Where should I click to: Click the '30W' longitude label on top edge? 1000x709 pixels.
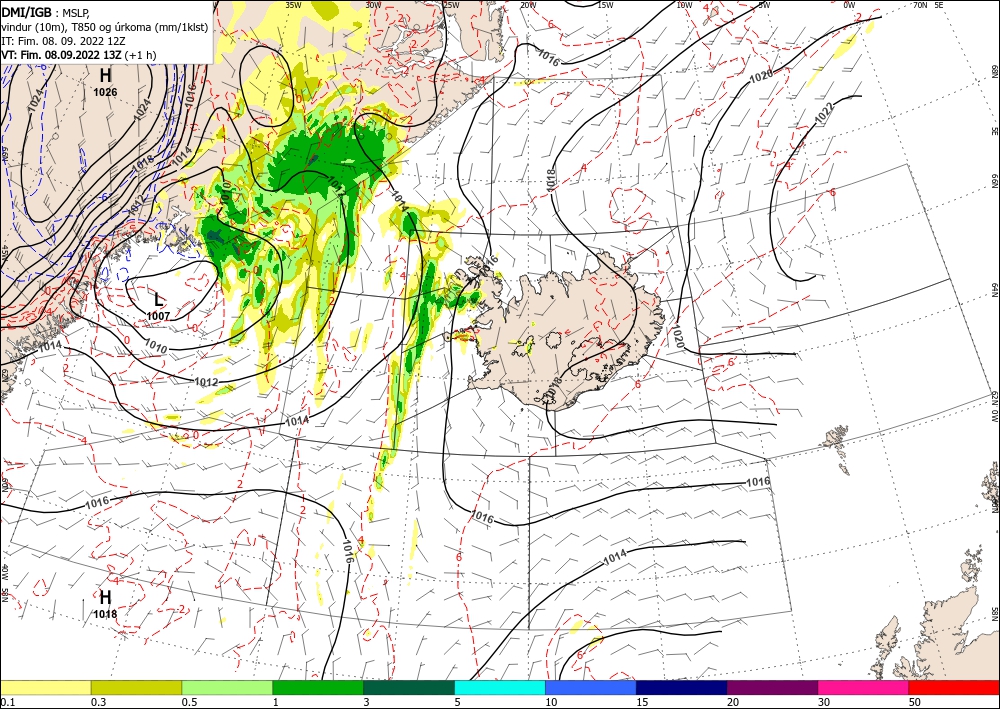[373, 5]
